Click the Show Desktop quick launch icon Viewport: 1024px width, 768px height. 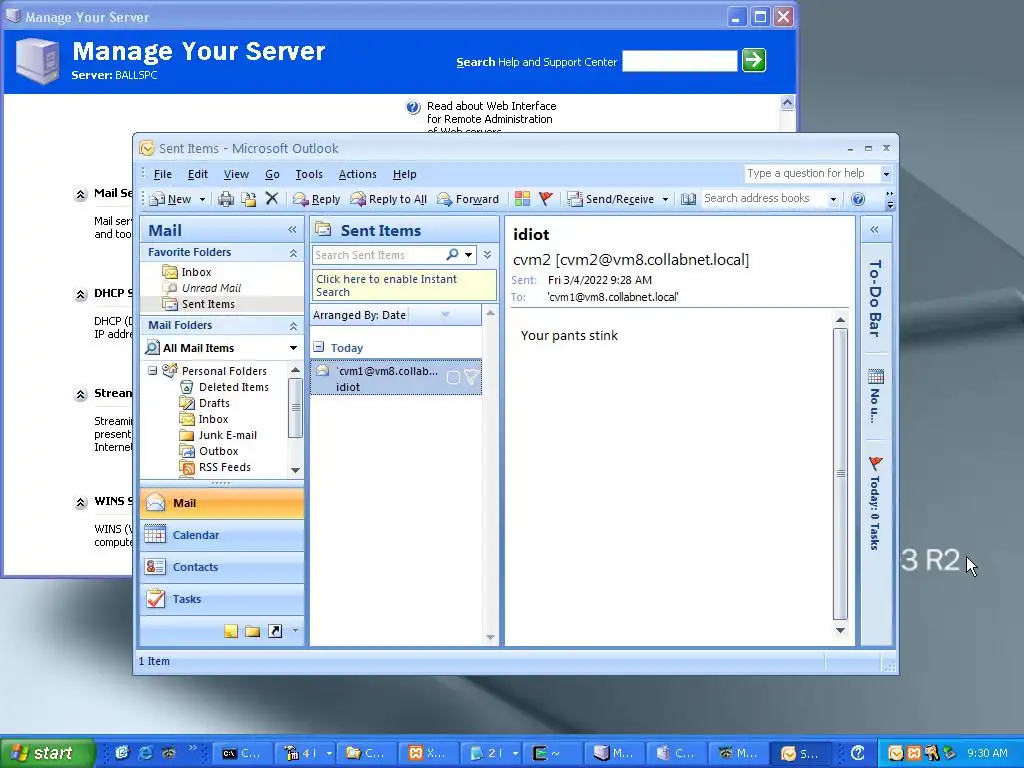pyautogui.click(x=122, y=753)
